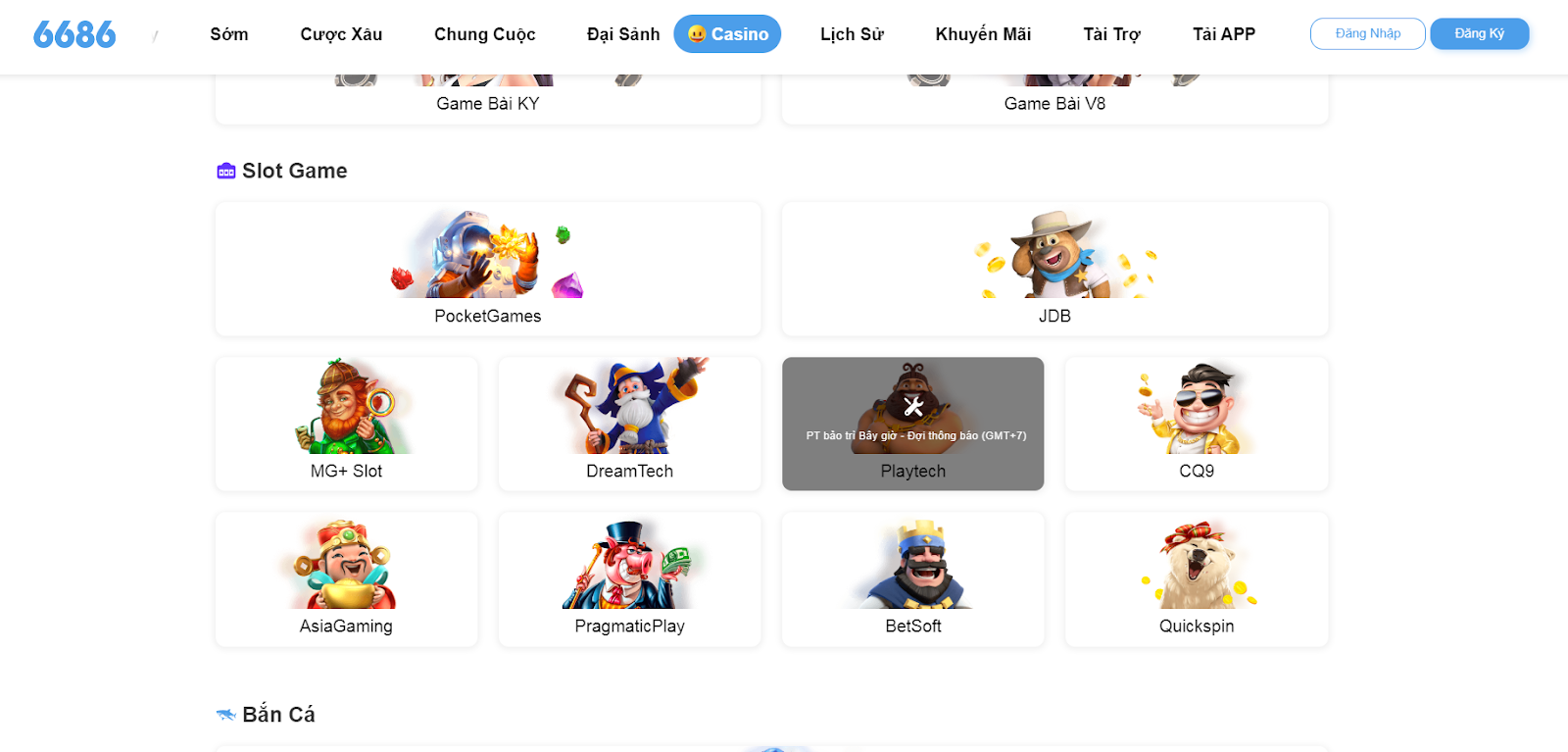Open the PocketGames astronaut slot tile
This screenshot has width=1568, height=752.
click(488, 269)
